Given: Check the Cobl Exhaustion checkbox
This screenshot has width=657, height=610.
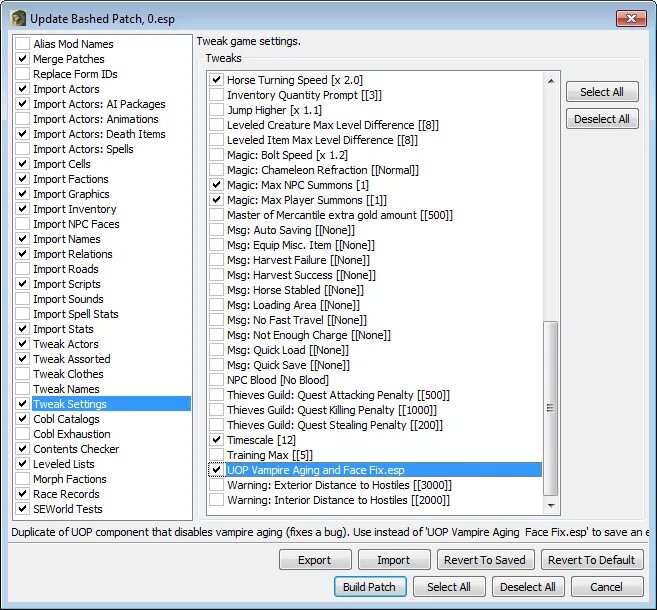Looking at the screenshot, I should (x=23, y=434).
